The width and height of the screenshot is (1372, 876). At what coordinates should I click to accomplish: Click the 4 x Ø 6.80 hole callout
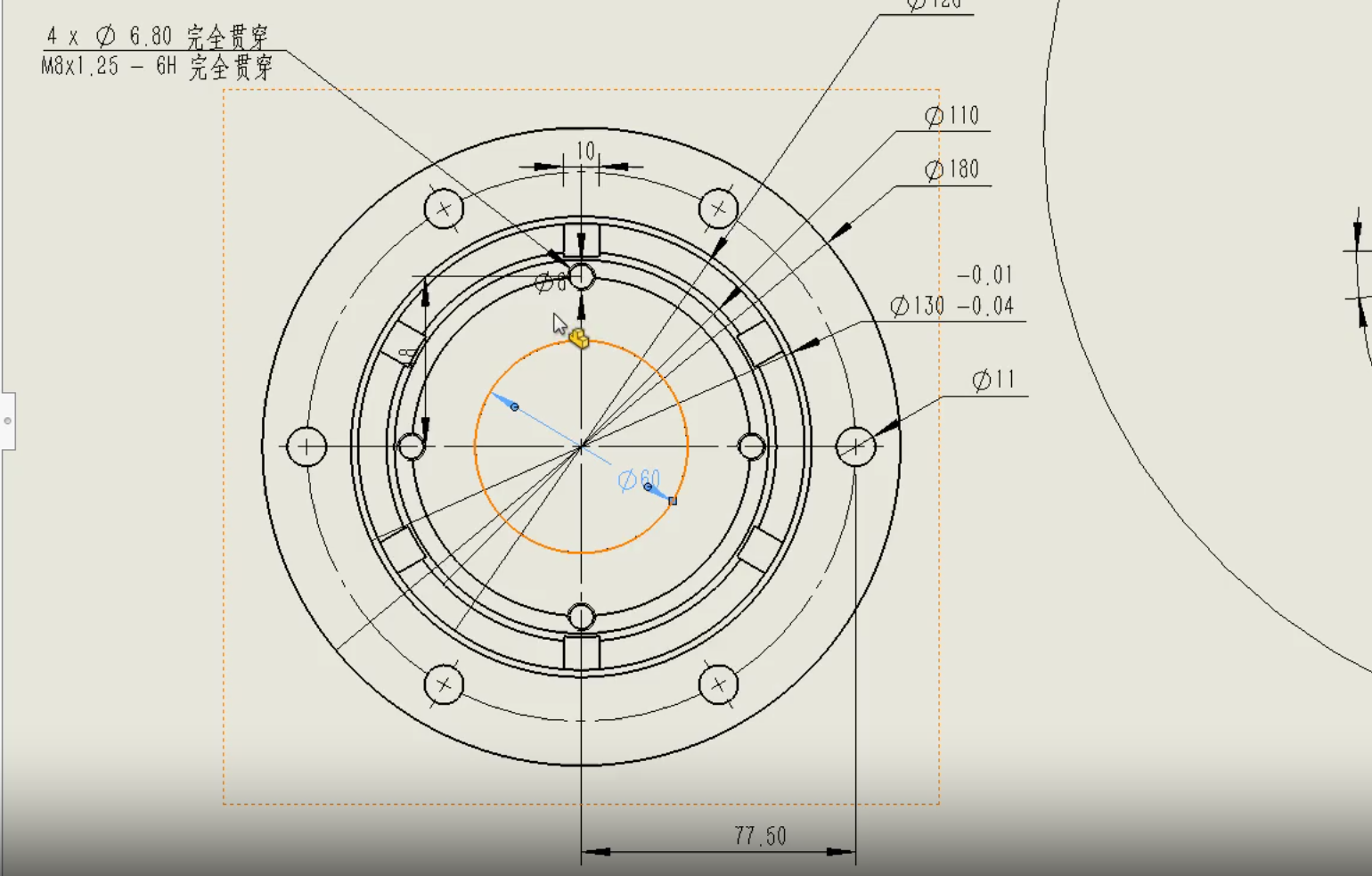(156, 37)
